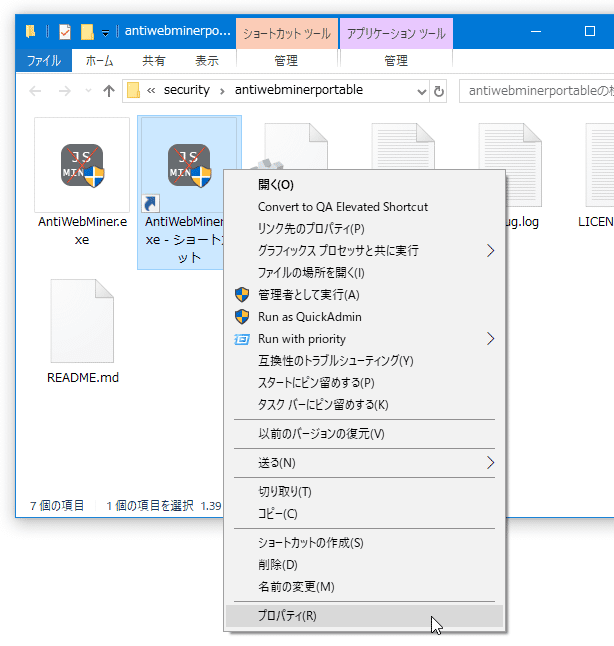The image size is (614, 646).
Task: Open the quick access toolbar customize dropdown
Action: tap(105, 33)
